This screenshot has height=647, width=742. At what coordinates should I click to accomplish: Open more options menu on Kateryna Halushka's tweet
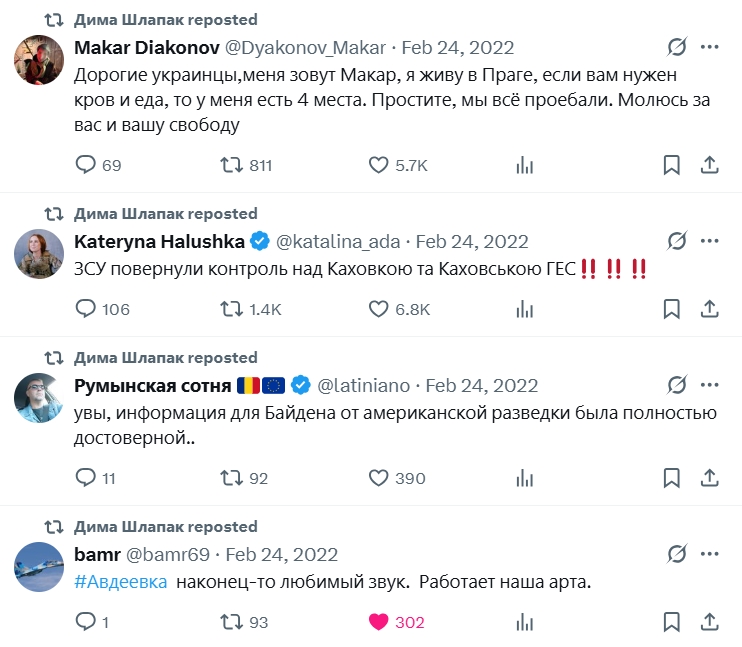click(710, 241)
